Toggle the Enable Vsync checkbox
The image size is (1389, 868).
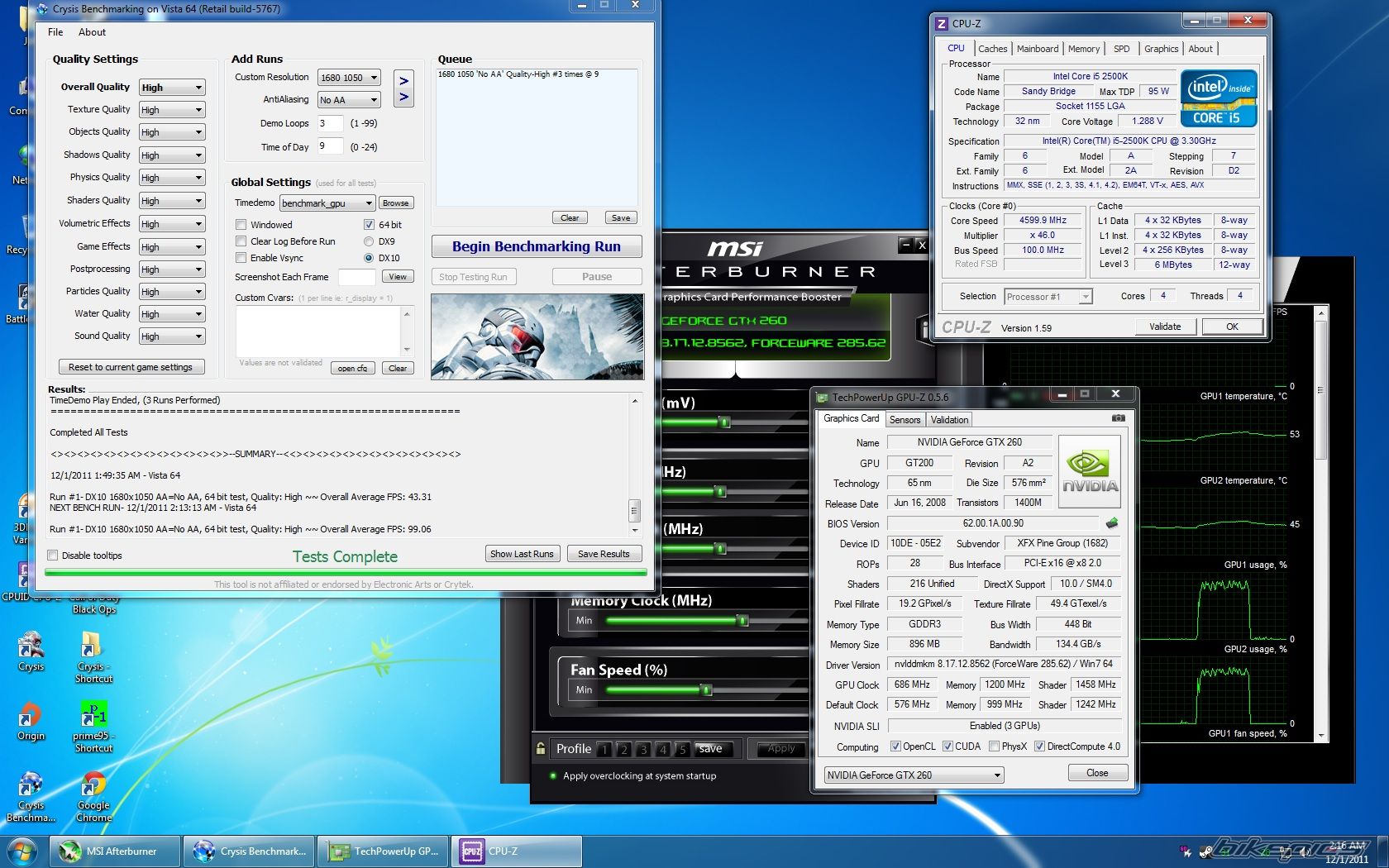[x=241, y=257]
